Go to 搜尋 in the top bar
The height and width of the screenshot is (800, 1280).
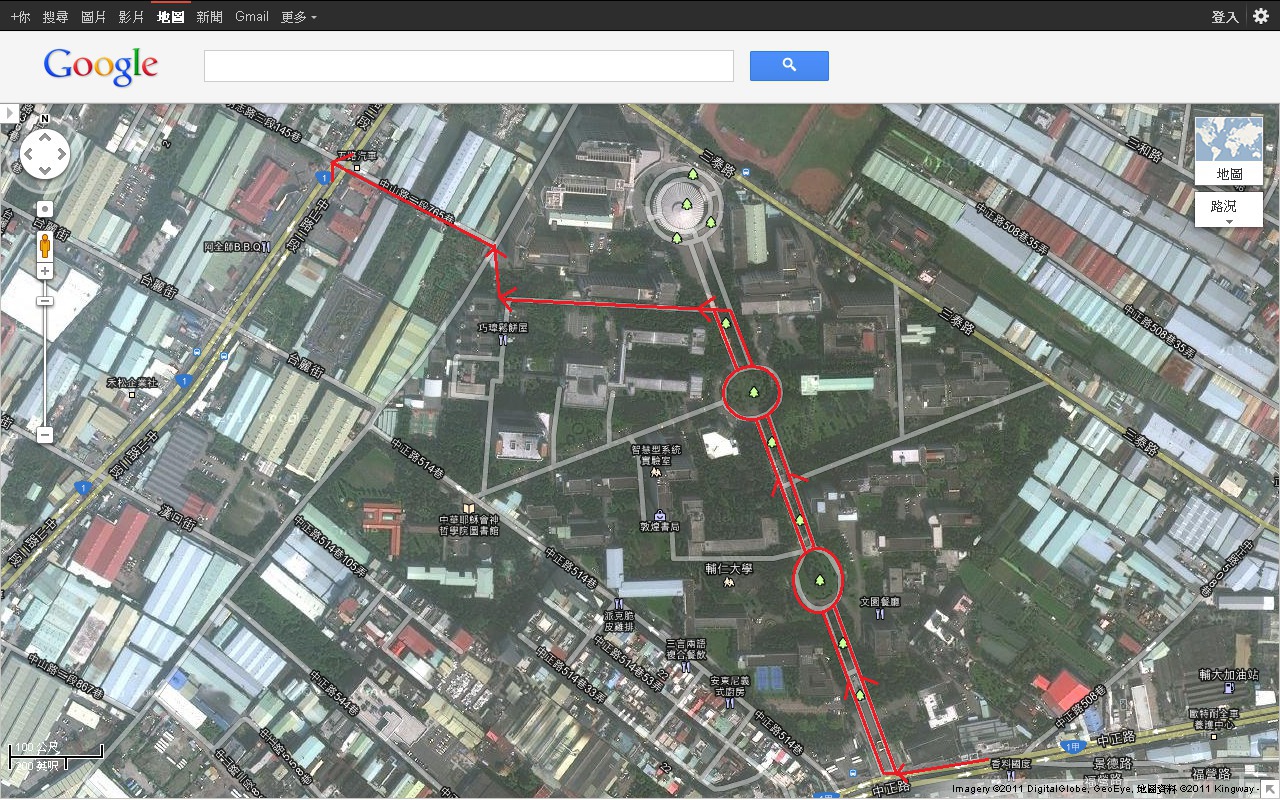coord(56,16)
